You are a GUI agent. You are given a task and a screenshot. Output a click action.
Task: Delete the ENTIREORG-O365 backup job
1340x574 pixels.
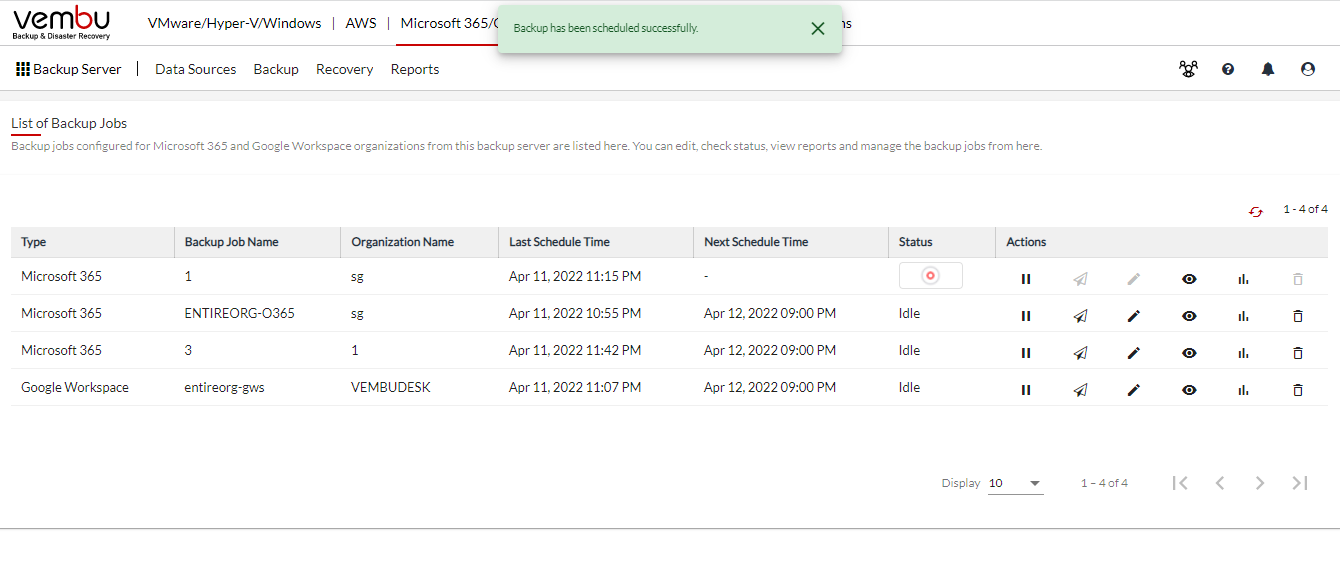click(x=1298, y=316)
